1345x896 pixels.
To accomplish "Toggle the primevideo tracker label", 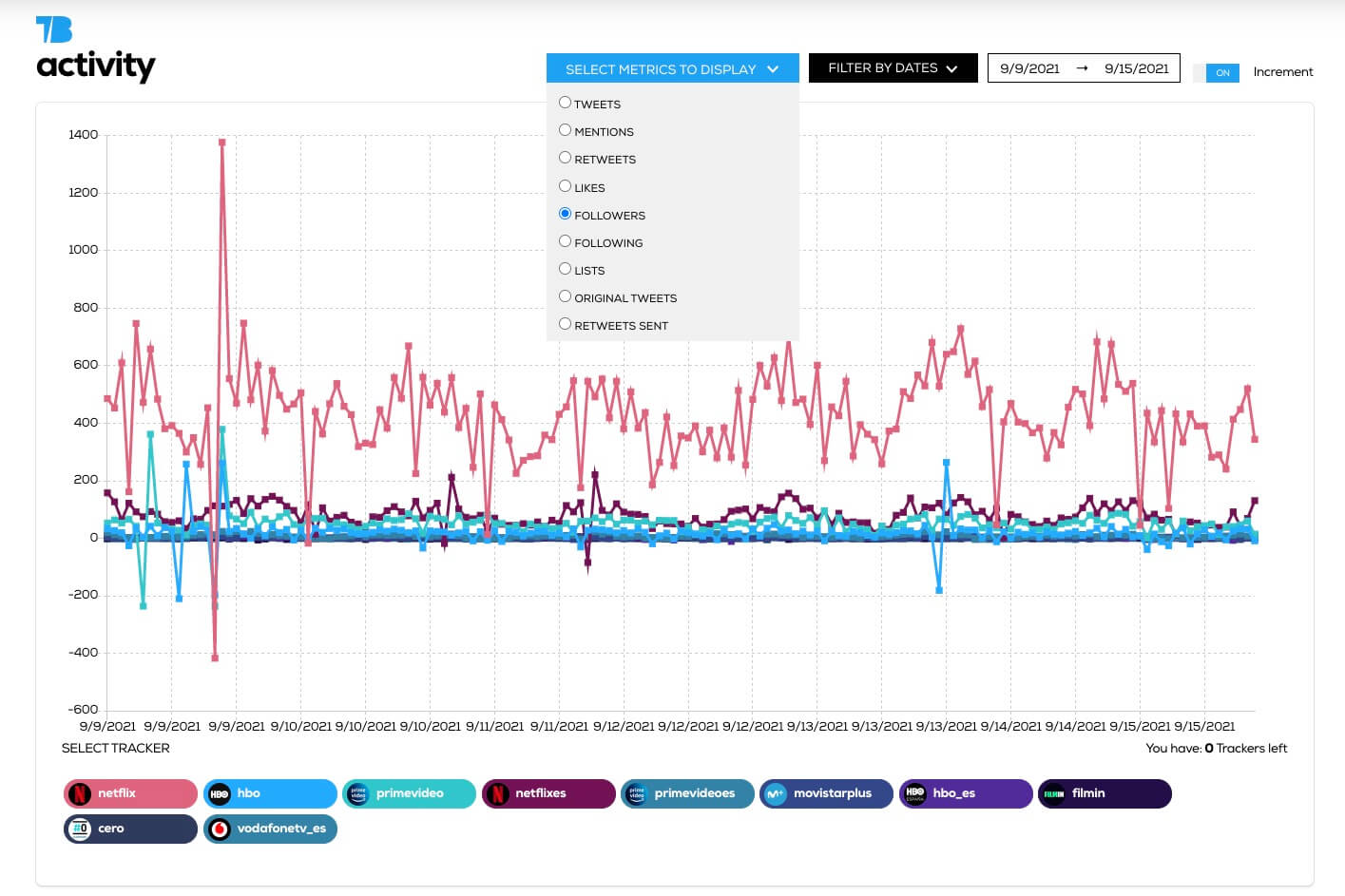I will (410, 793).
